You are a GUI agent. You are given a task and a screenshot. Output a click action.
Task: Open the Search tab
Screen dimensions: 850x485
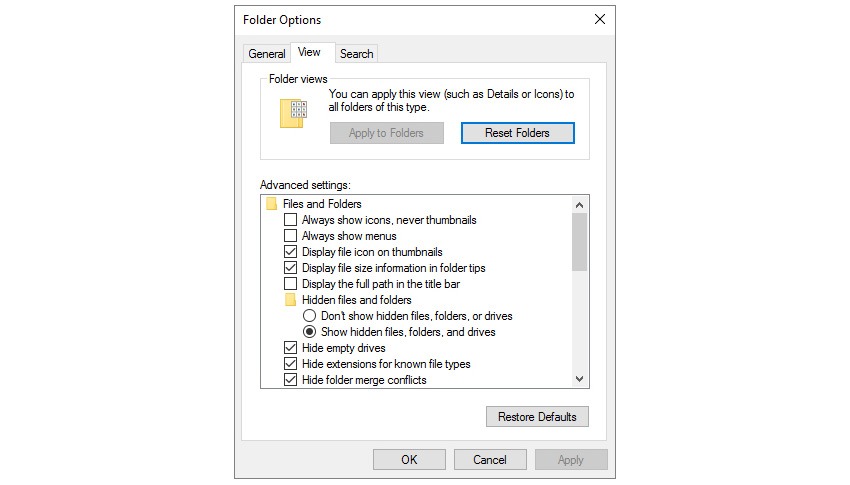(357, 54)
